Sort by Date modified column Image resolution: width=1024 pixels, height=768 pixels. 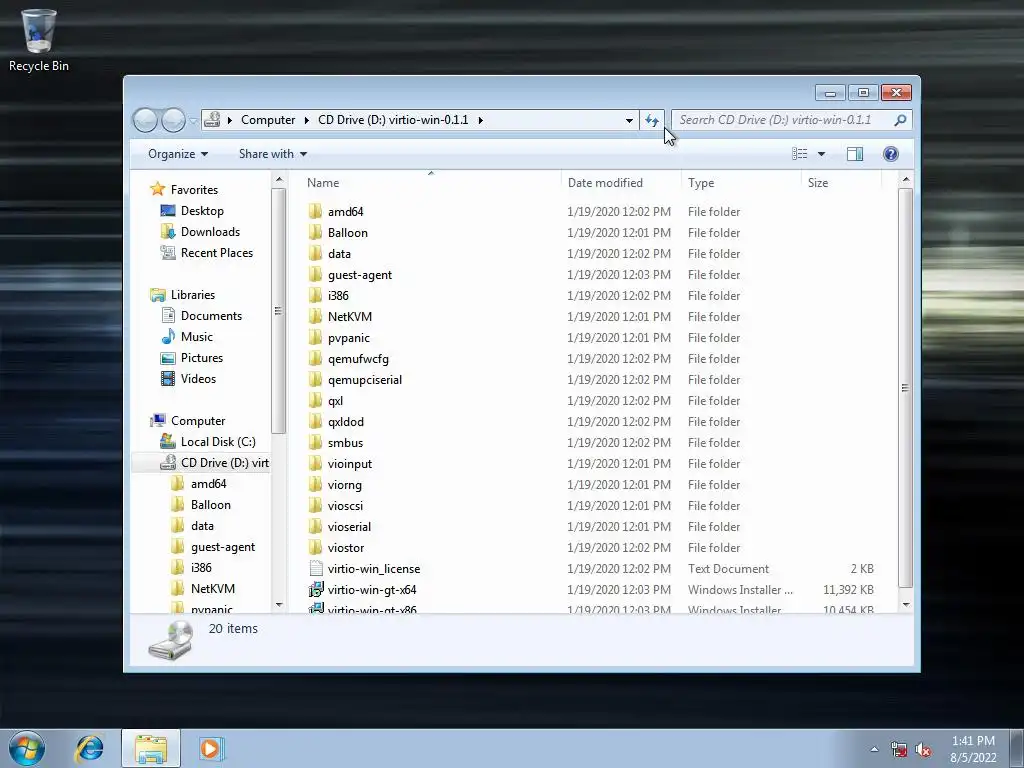click(x=621, y=182)
